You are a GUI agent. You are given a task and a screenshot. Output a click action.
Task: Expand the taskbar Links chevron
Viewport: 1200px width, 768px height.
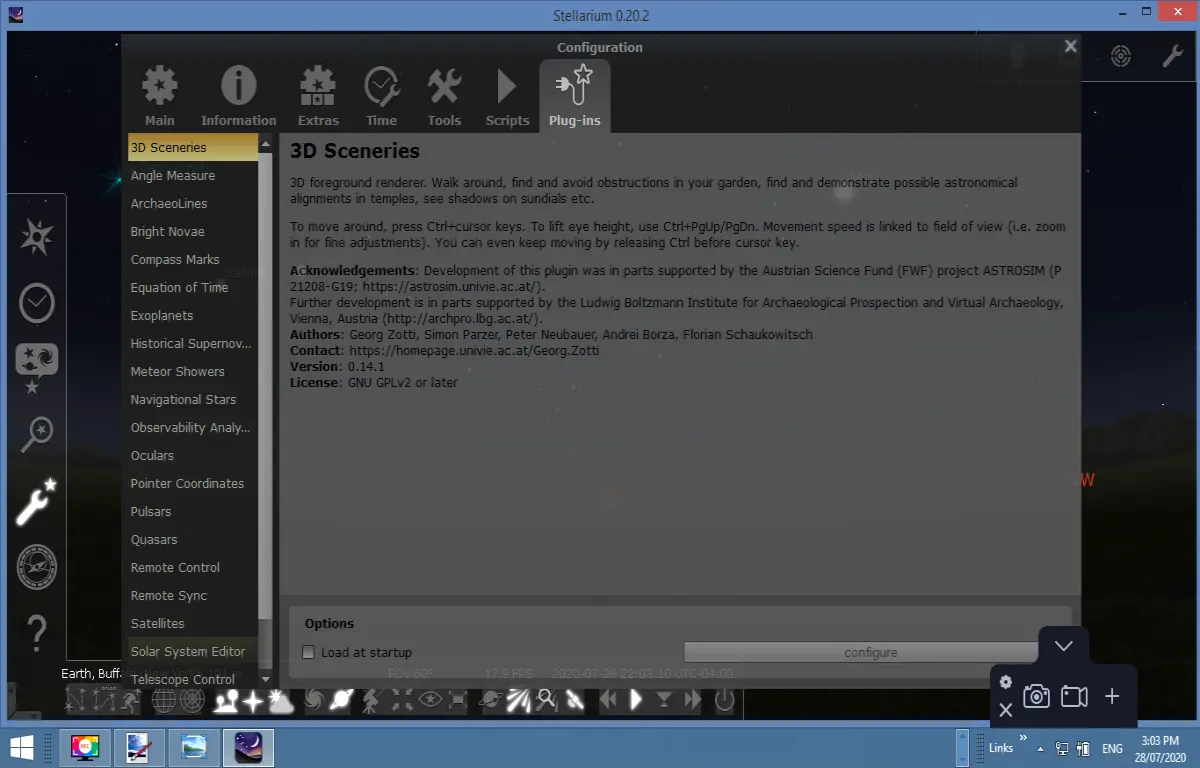tap(1023, 739)
